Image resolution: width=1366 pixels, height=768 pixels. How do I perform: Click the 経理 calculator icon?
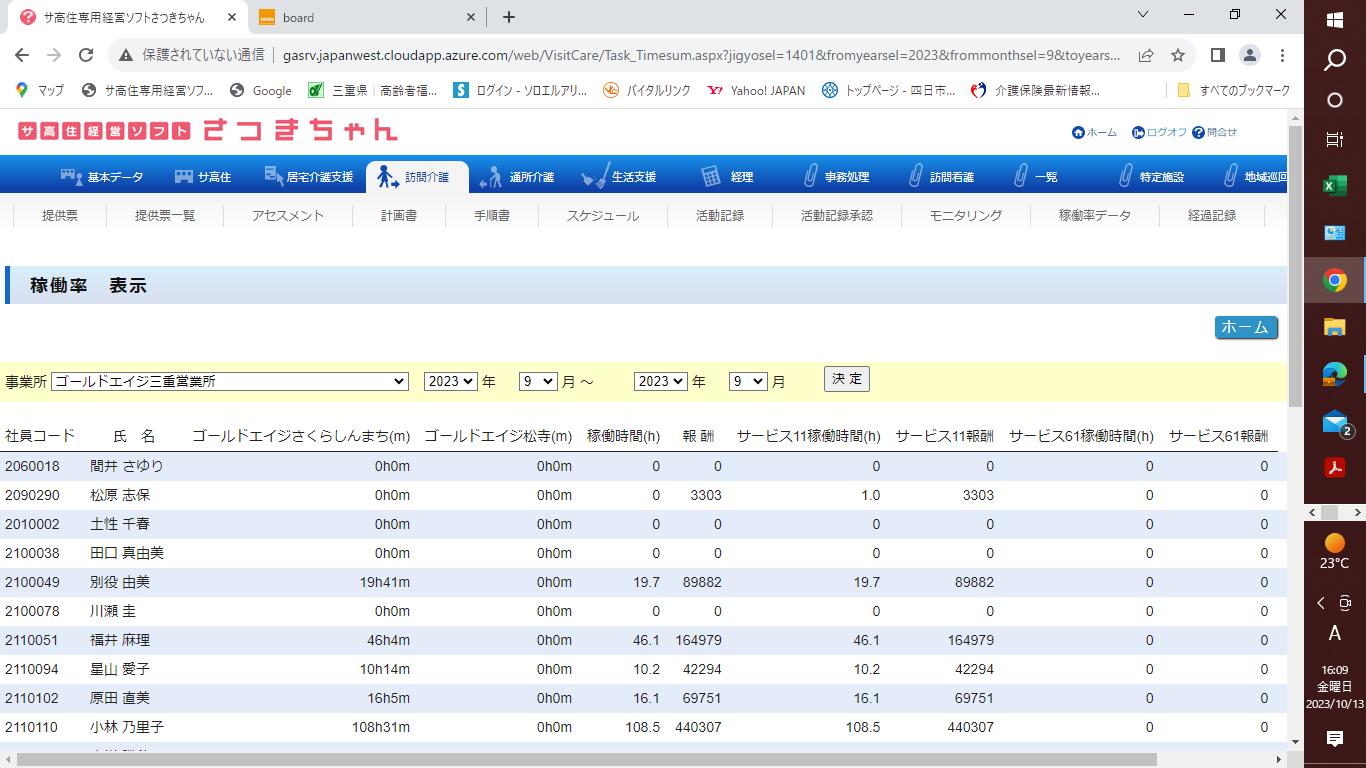tap(711, 176)
